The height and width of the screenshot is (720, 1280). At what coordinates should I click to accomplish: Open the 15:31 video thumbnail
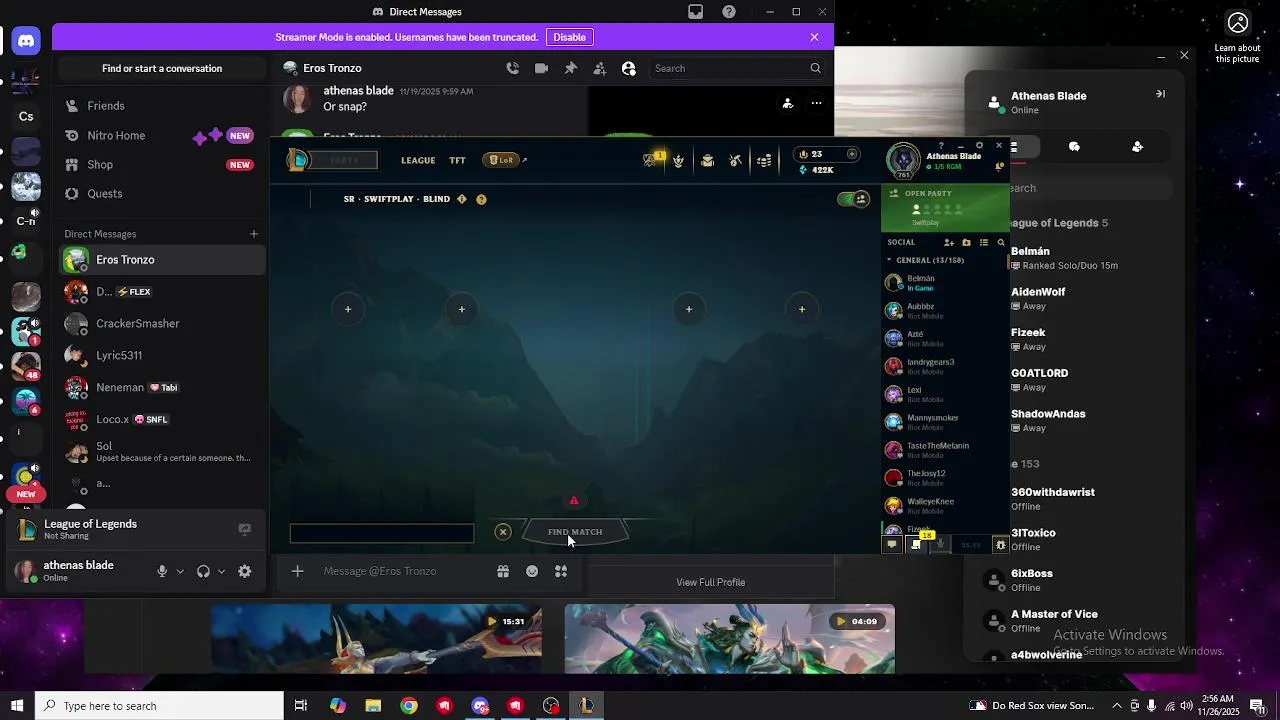(377, 640)
